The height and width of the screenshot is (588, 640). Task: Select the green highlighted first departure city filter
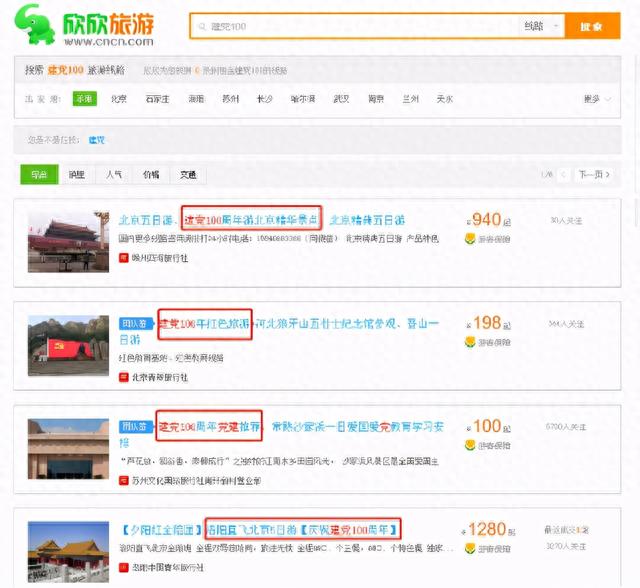point(85,98)
